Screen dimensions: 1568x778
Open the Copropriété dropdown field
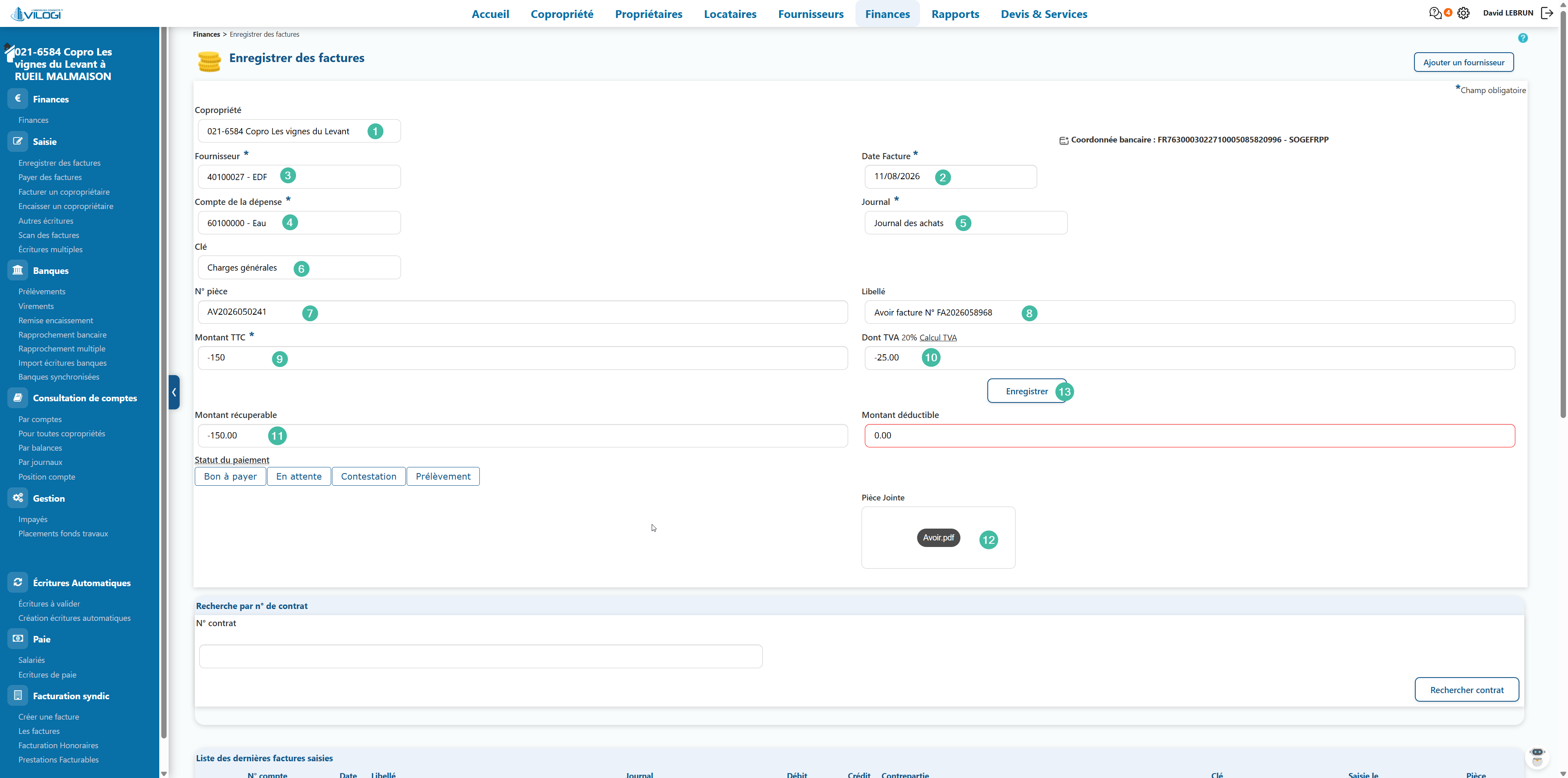[x=299, y=131]
